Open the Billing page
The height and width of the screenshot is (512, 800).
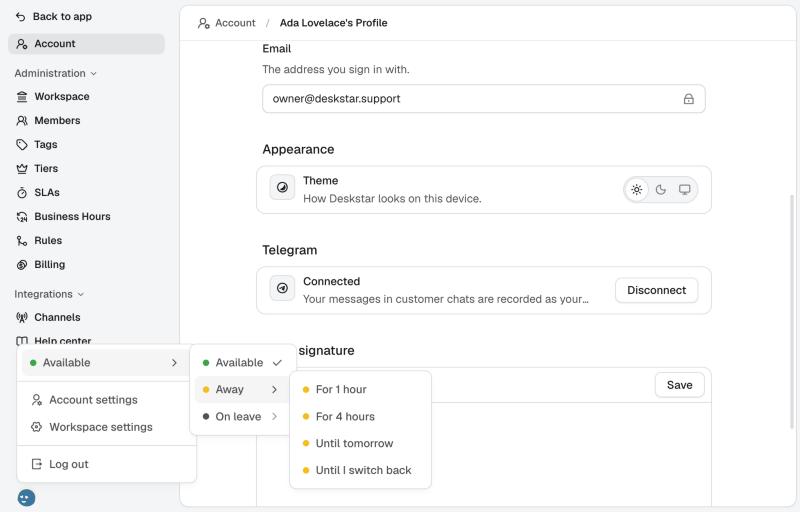pos(86,264)
